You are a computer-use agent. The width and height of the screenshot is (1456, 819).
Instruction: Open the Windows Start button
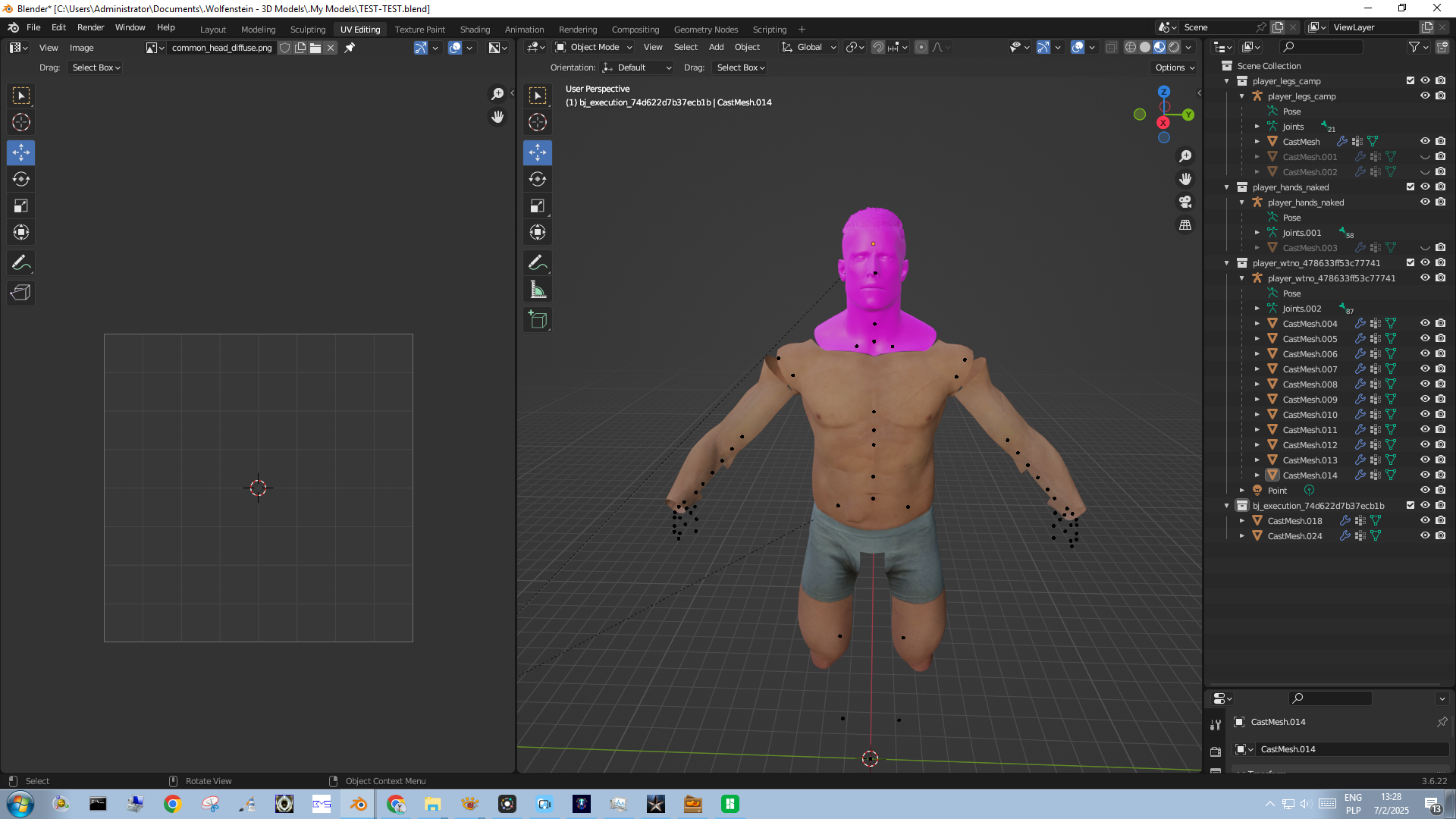pyautogui.click(x=20, y=804)
